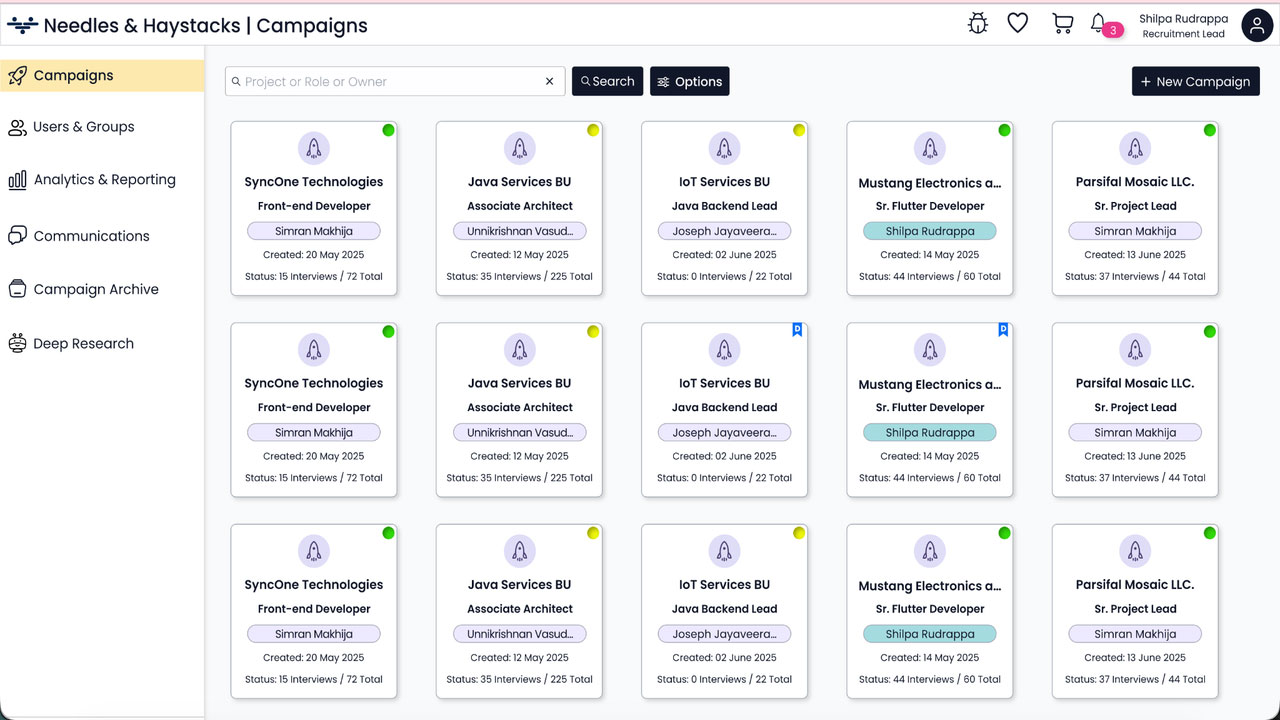
Task: Click the blue bookmark on IoT Services card
Action: (797, 330)
